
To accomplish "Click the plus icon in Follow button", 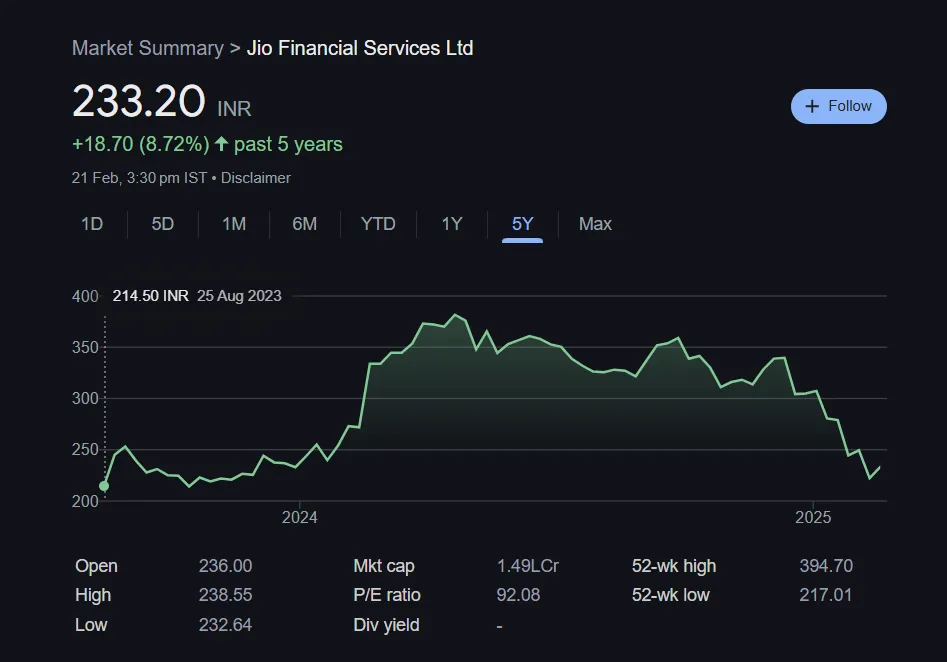I will (812, 106).
